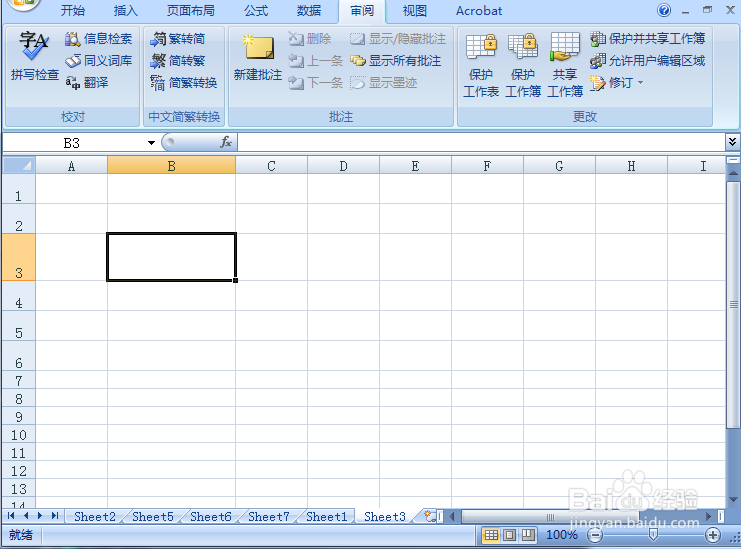Click 保护工作簿 protect workbook
The image size is (741, 549).
click(523, 65)
